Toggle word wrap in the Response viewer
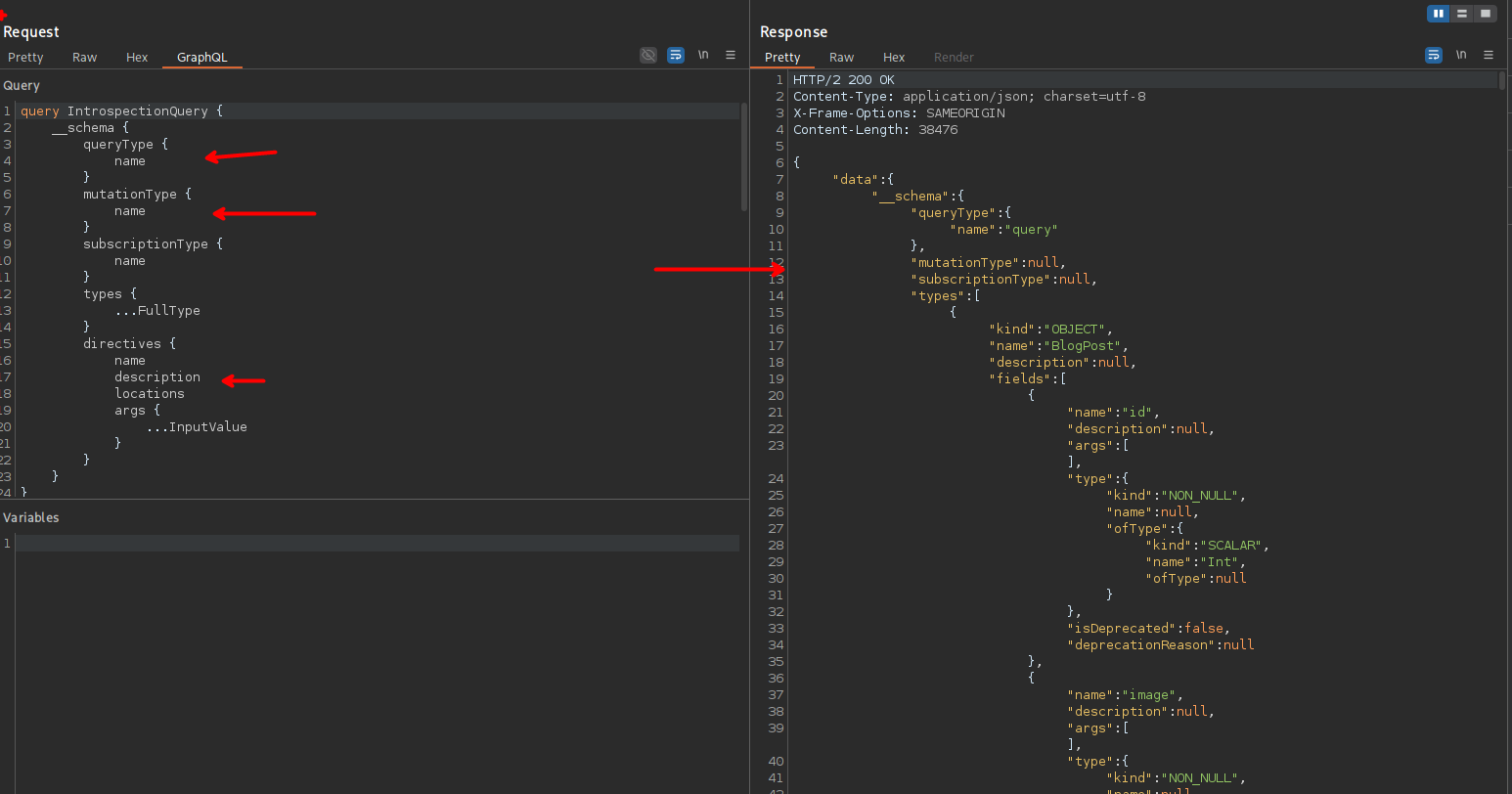Screen dimensions: 1512x794 (1434, 56)
